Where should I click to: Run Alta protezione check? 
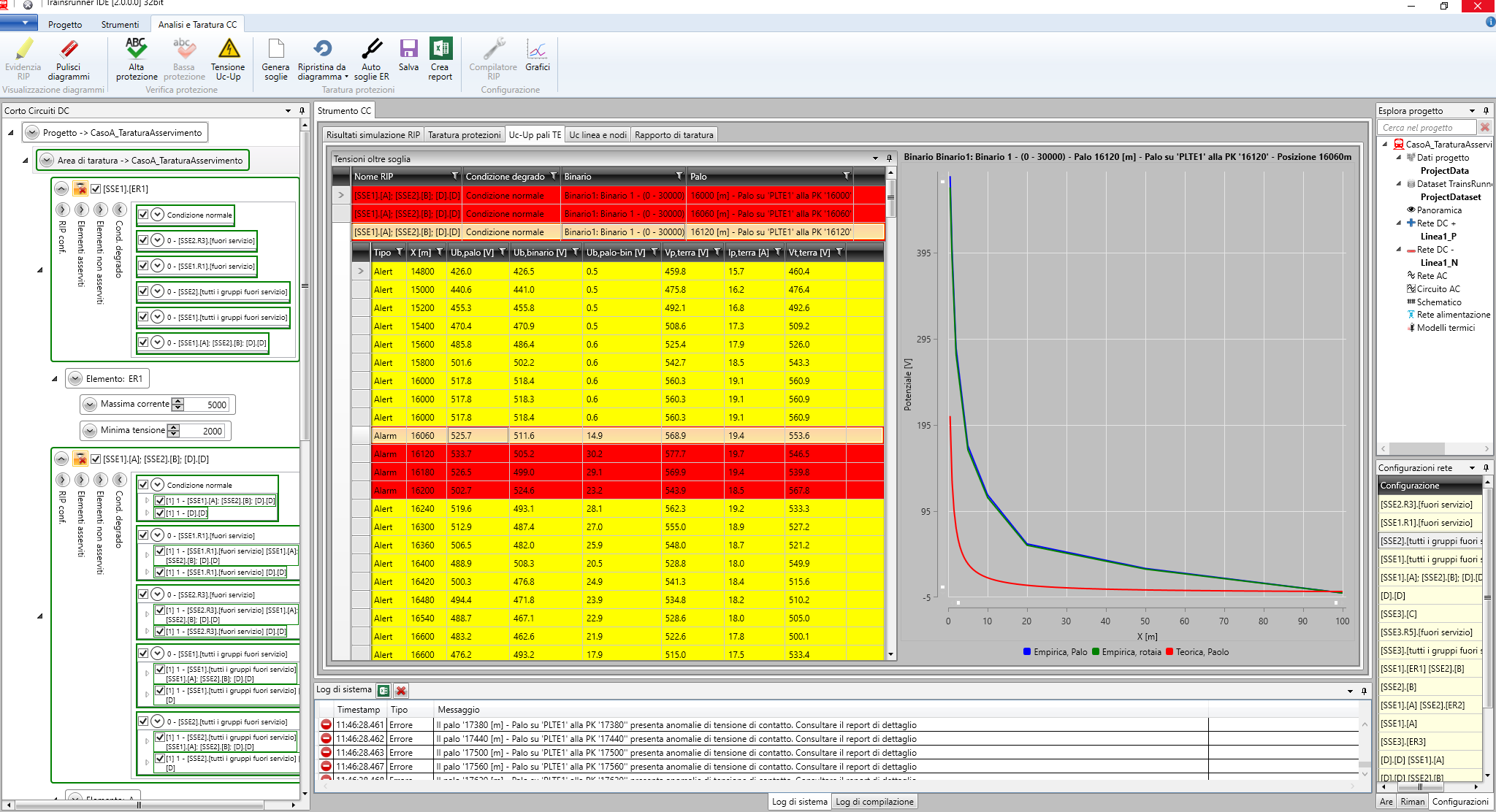click(x=137, y=49)
